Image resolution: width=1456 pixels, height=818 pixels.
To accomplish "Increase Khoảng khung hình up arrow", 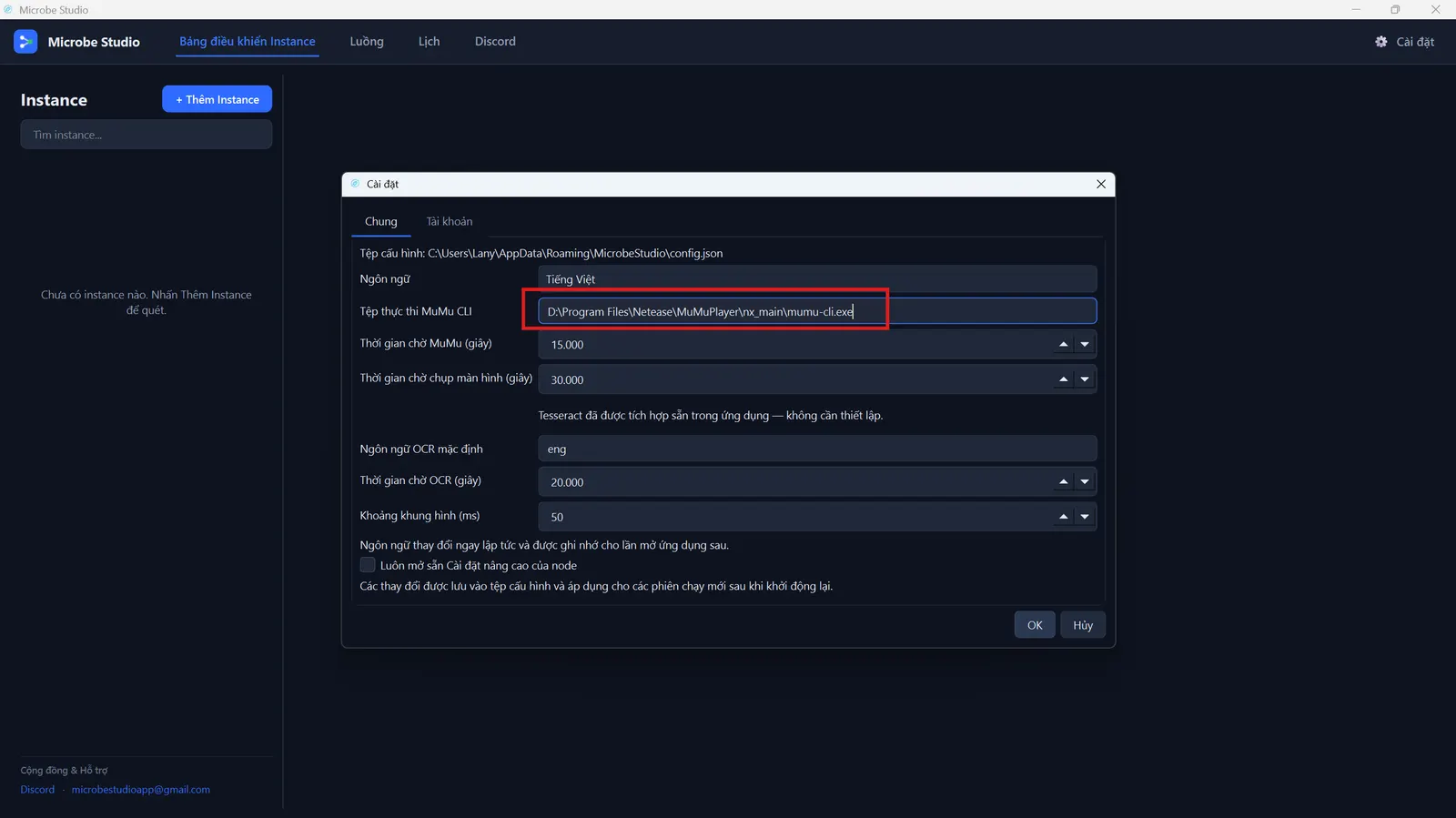I will [1063, 517].
